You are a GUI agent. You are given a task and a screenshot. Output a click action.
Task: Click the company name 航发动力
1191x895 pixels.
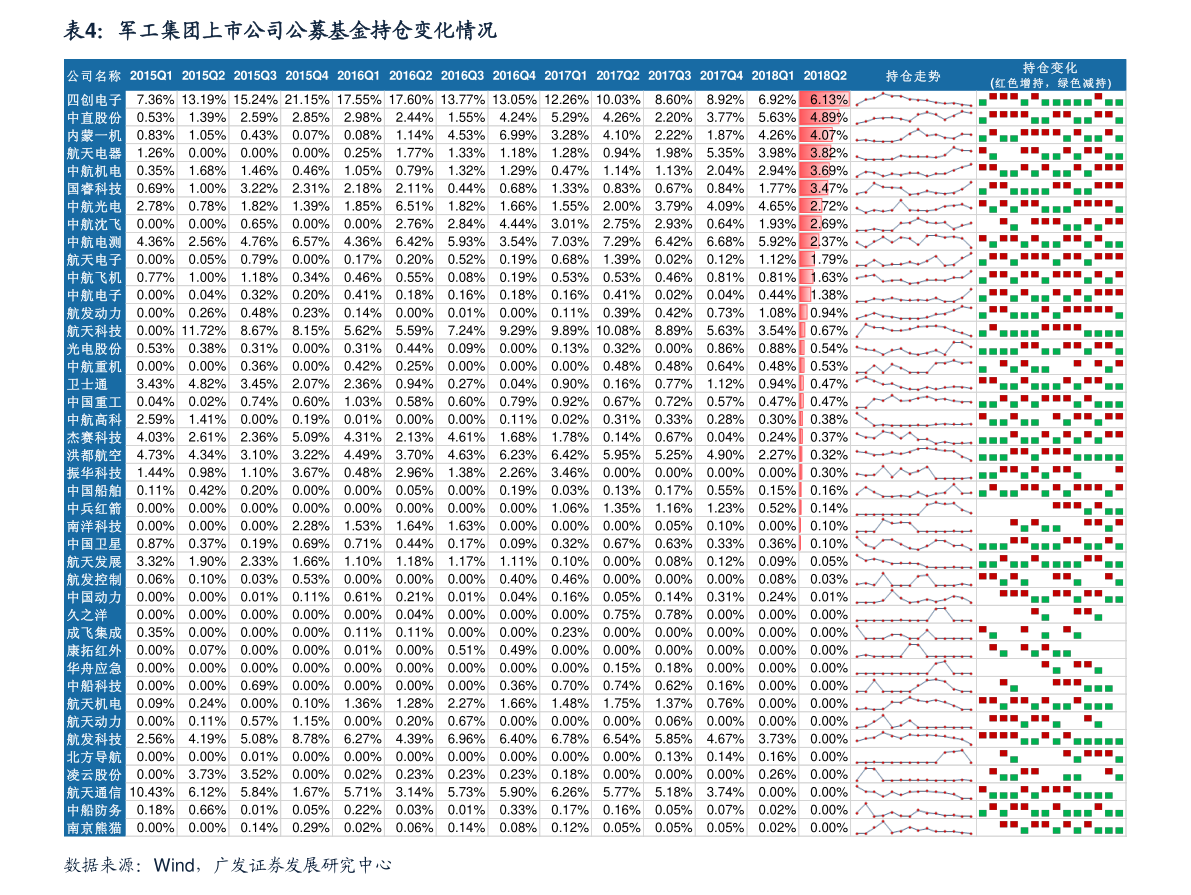[93, 313]
